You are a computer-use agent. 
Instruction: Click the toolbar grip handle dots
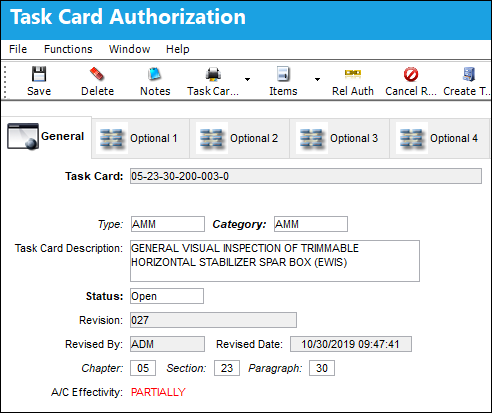(5, 81)
